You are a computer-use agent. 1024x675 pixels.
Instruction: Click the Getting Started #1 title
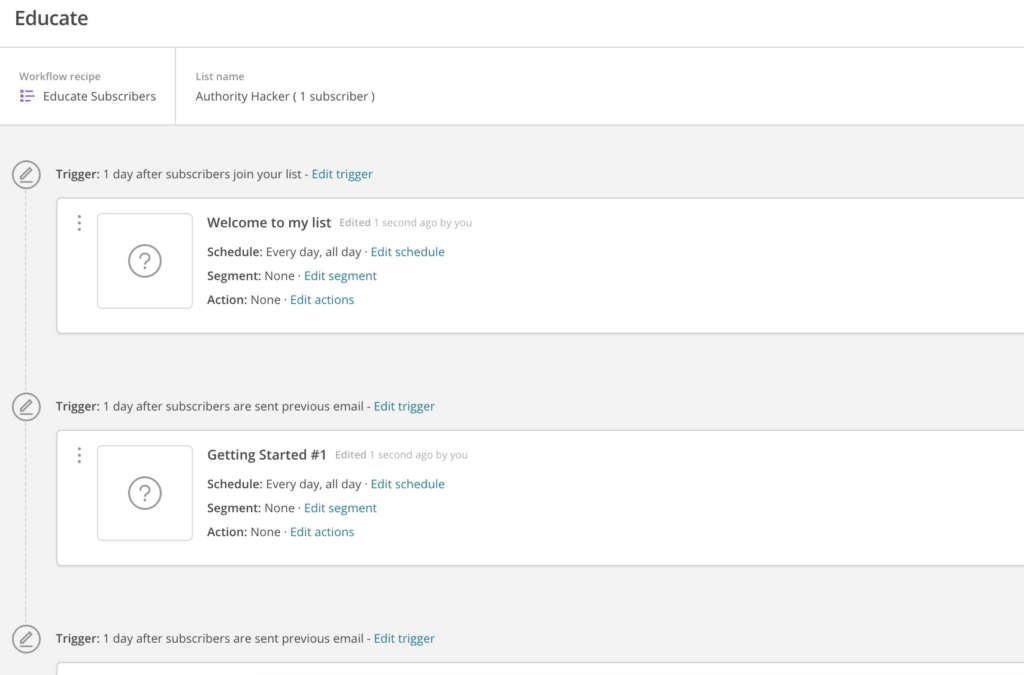266,455
